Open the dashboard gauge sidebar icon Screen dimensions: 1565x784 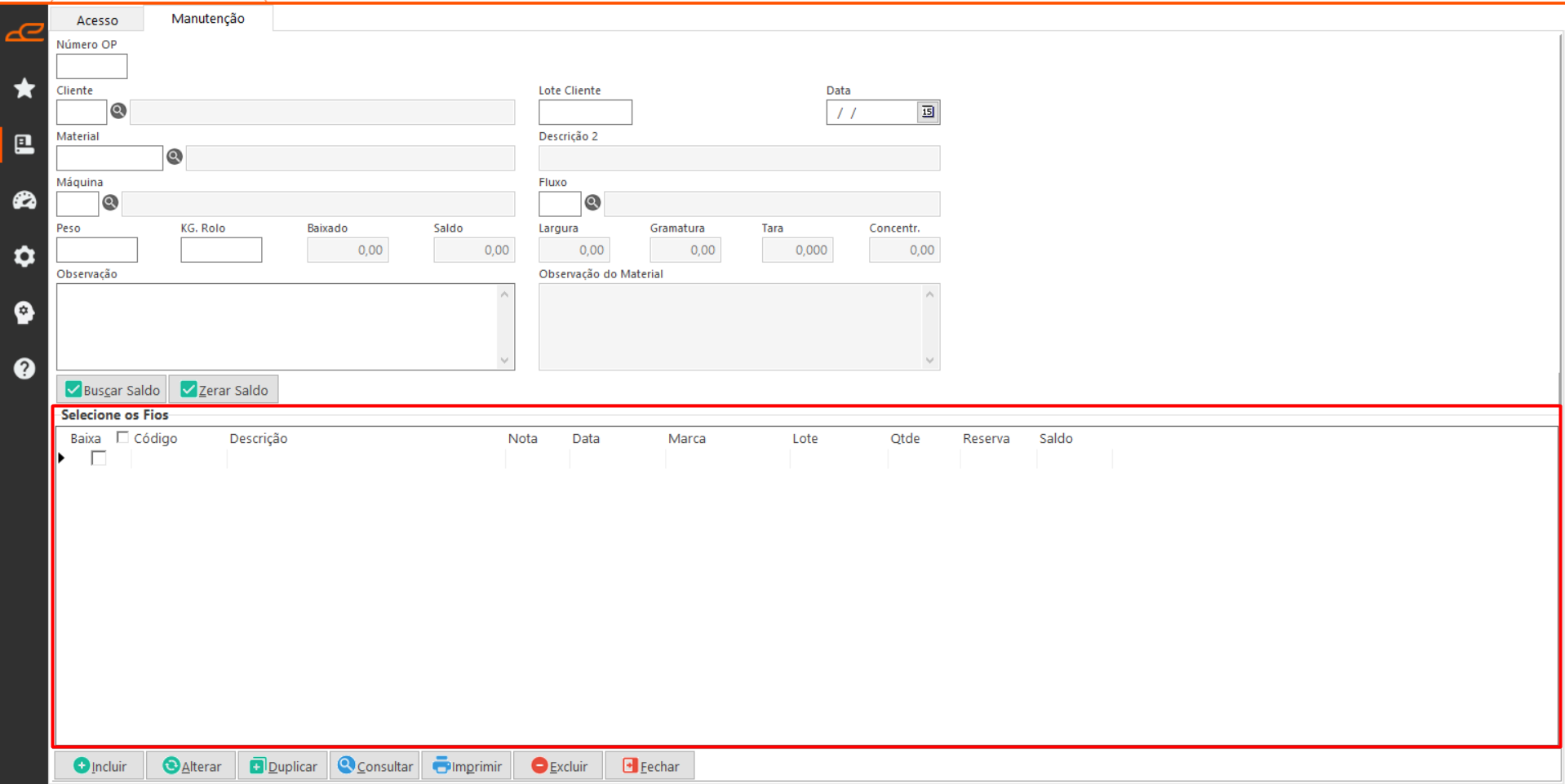(x=24, y=201)
